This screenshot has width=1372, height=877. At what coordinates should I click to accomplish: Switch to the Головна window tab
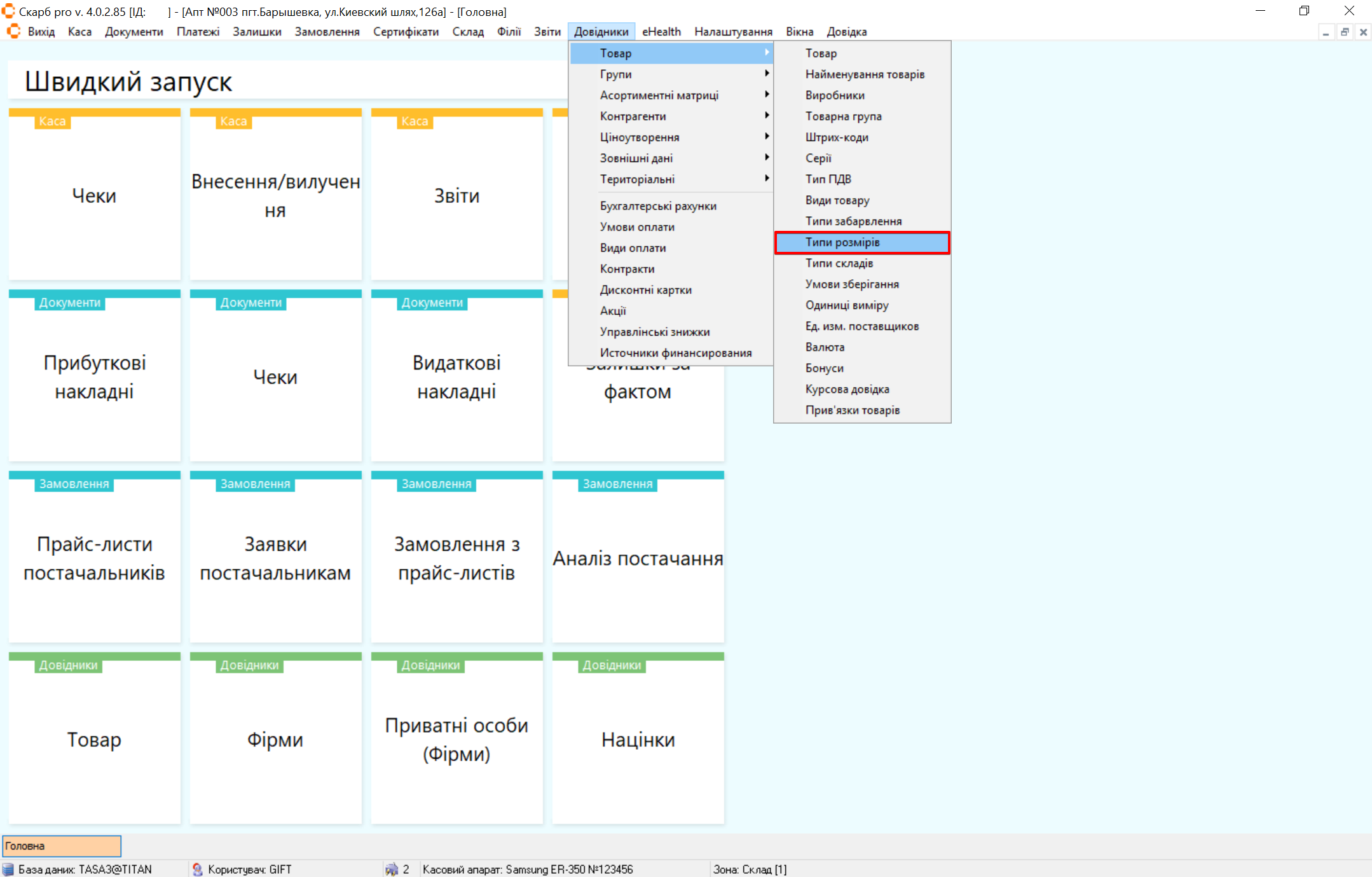pos(62,846)
